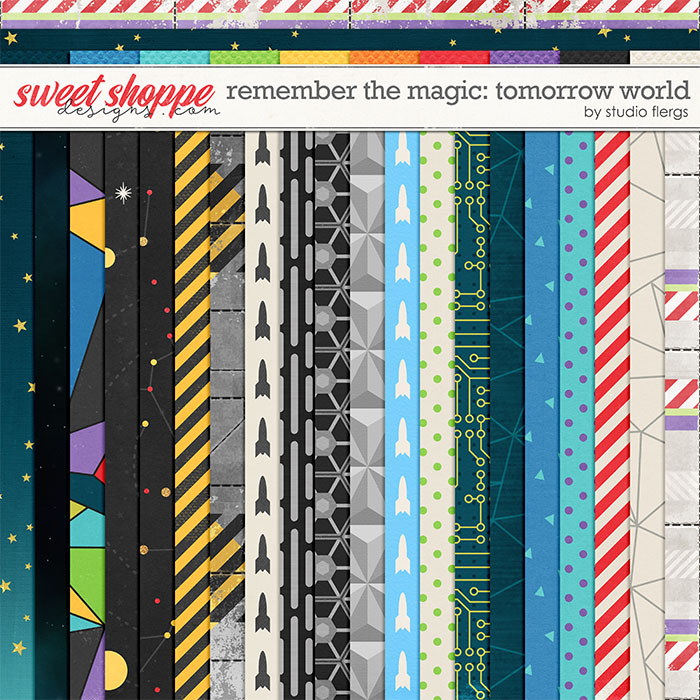Select the aqua paper with purple dots
Viewport: 700px width, 700px height.
click(x=577, y=416)
